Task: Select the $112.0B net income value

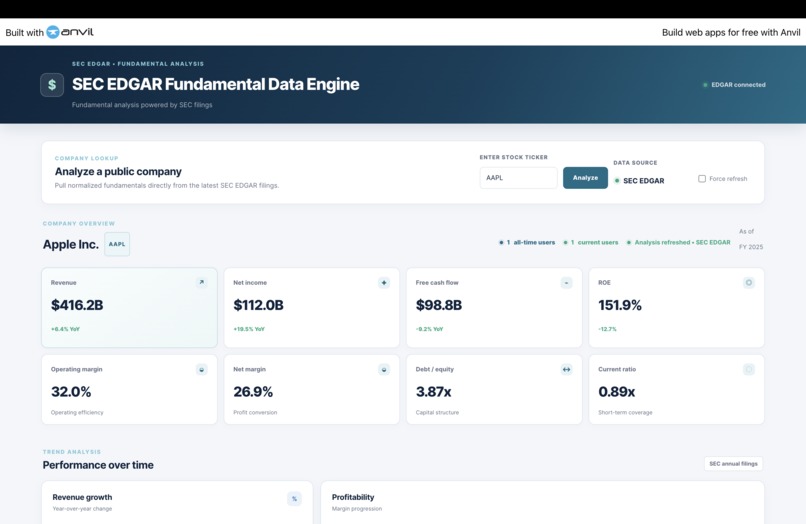Action: (x=259, y=305)
